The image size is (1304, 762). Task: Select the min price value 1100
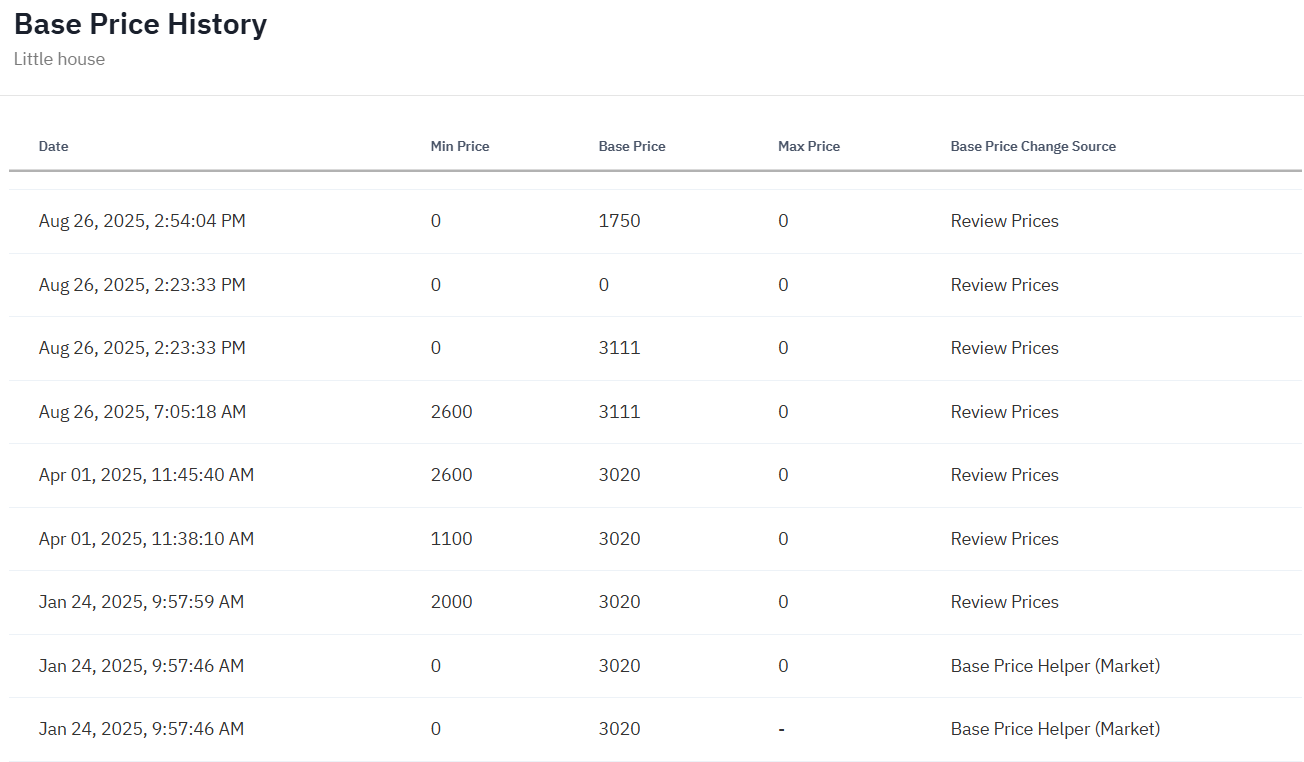point(451,539)
